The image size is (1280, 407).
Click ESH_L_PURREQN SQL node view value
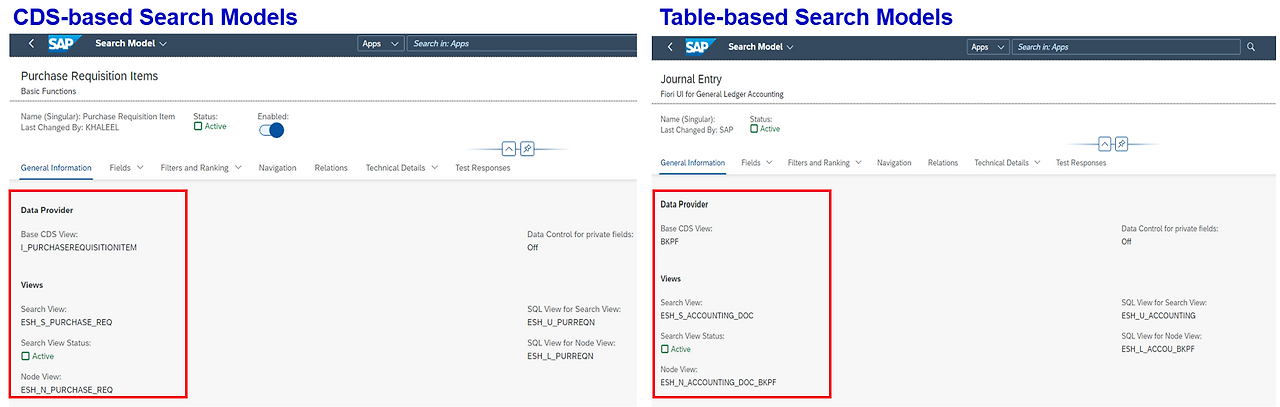(x=560, y=355)
